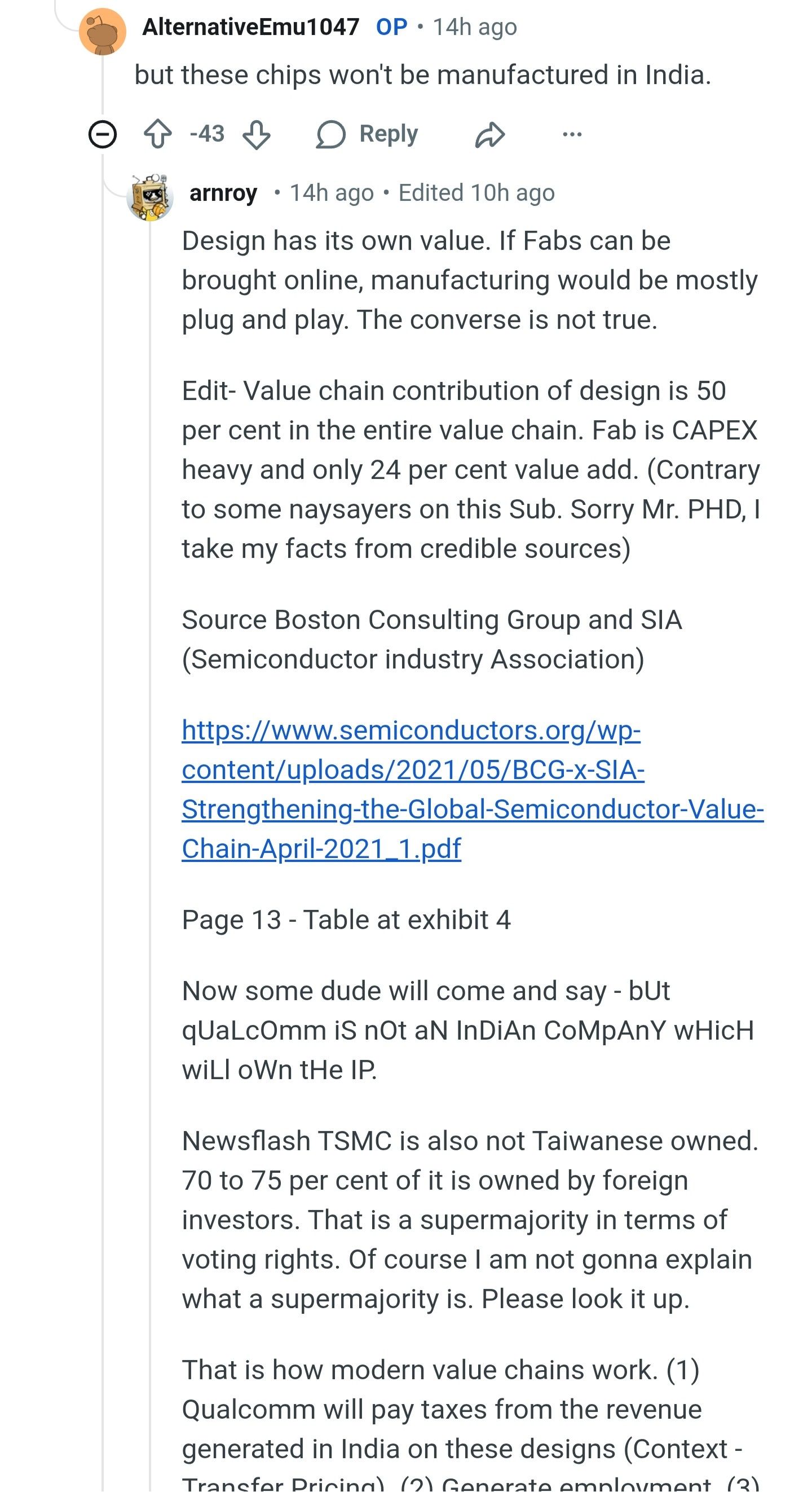Tap the Edited 10h ago label
The height and width of the screenshot is (1492, 812).
coord(476,193)
